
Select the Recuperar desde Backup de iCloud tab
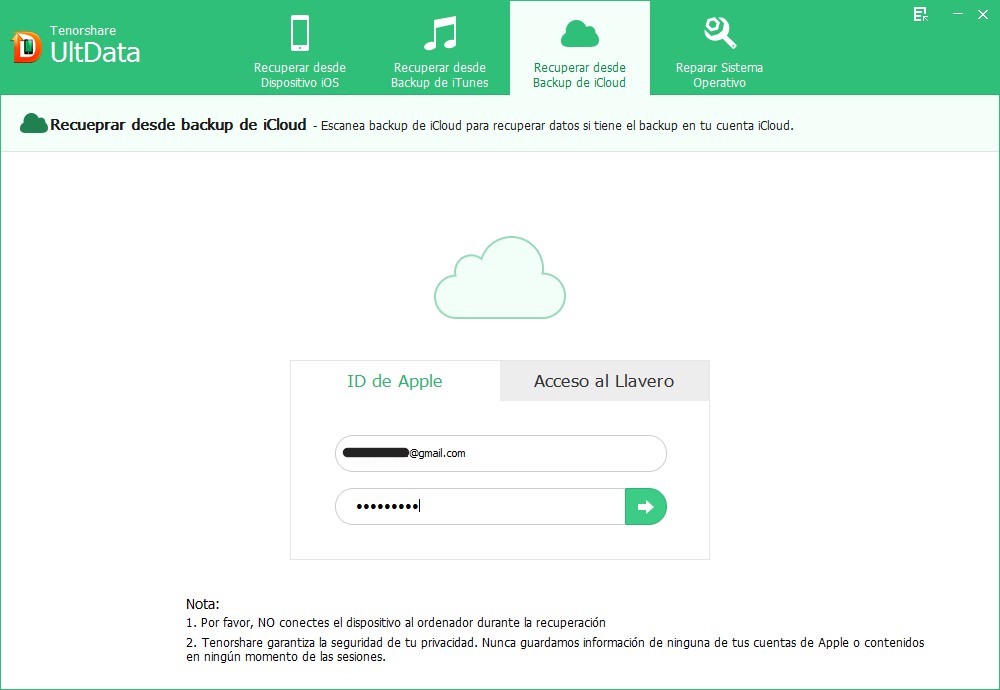point(580,48)
